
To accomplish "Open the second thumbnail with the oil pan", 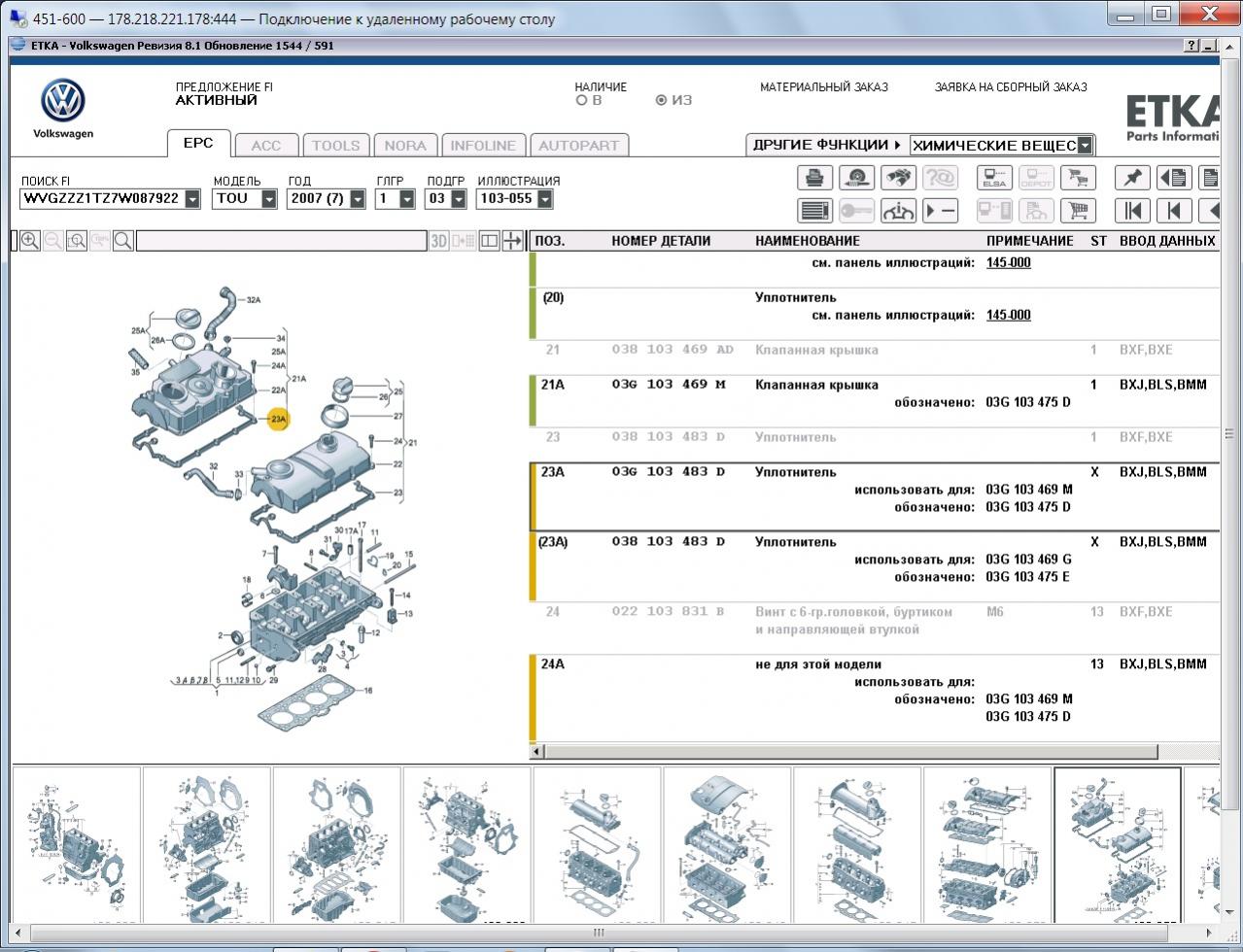I will [x=206, y=844].
